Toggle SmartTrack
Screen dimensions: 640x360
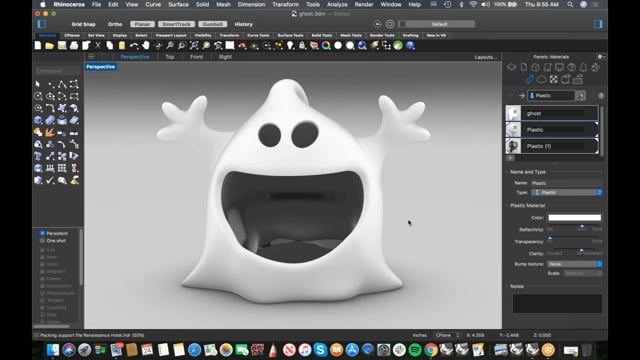tap(176, 24)
